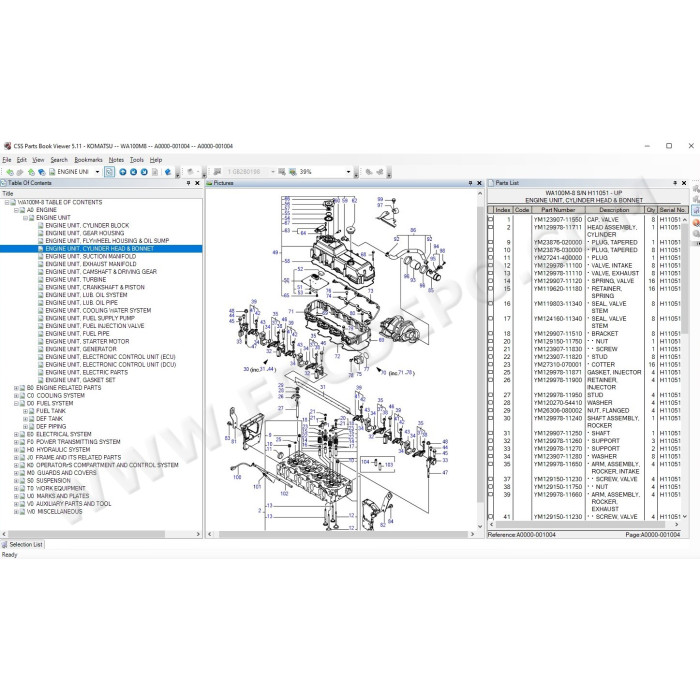Image resolution: width=700 pixels, height=700 pixels.
Task: Click the blue globe home toolbar icon
Action: coord(42,172)
